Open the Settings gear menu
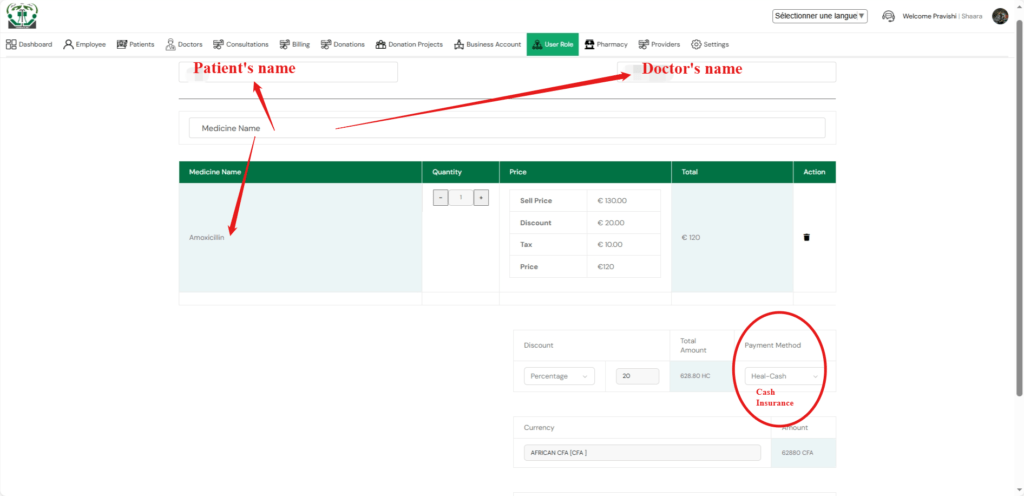 710,44
